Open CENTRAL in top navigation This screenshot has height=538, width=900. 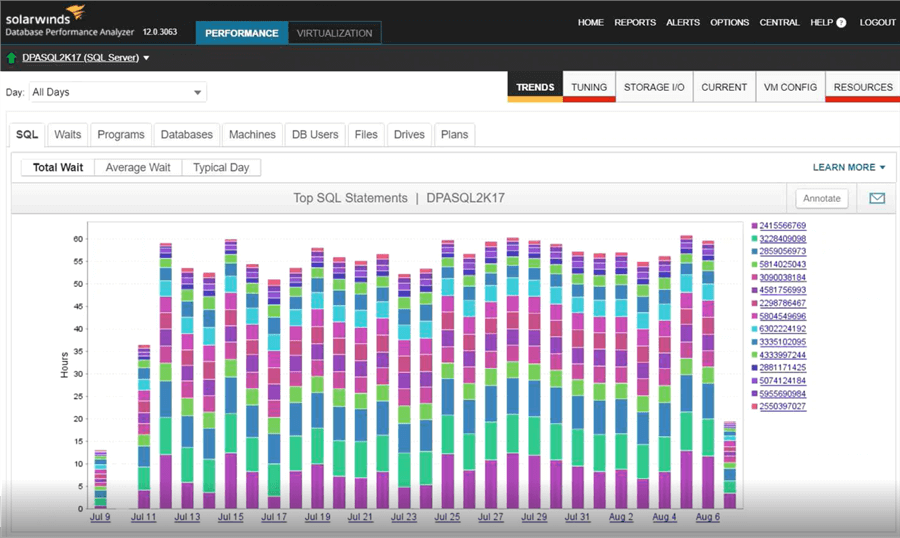(x=779, y=22)
